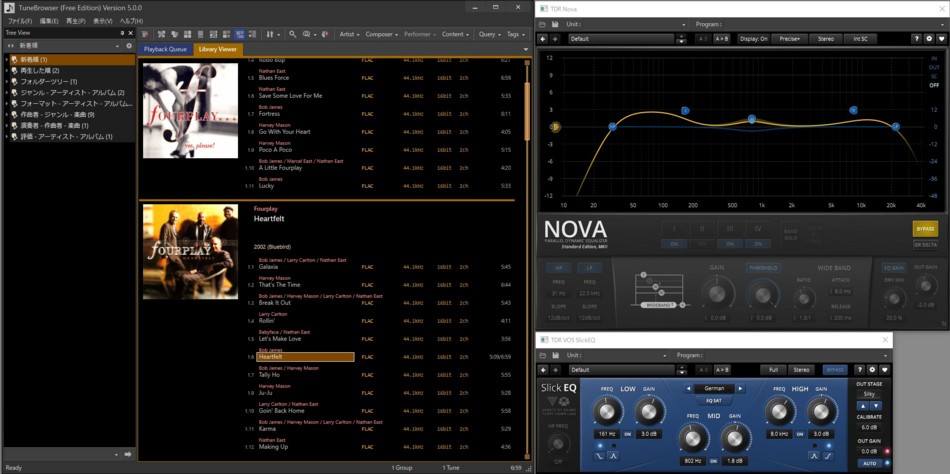
Task: Click the heart icon in SlickEQ
Action: coord(885,370)
